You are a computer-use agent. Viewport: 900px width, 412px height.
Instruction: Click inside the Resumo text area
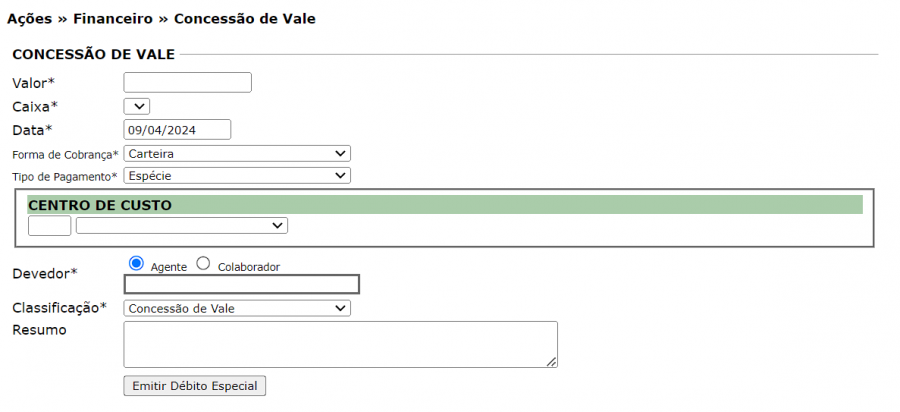pyautogui.click(x=340, y=344)
